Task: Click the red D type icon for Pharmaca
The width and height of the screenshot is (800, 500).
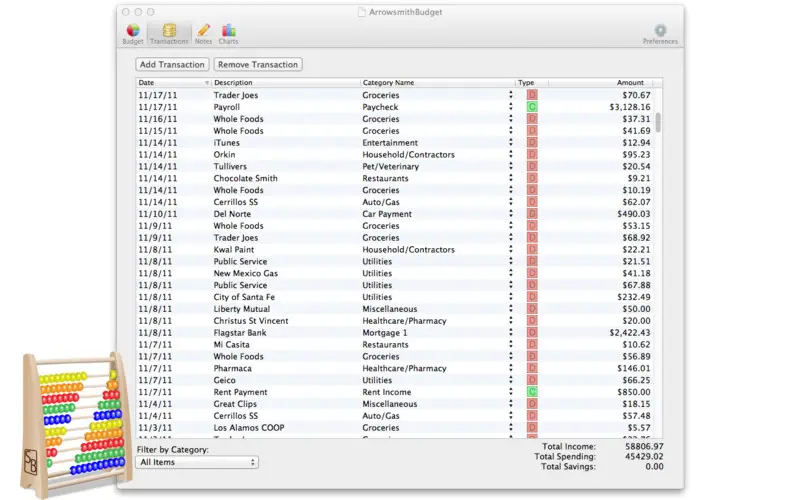Action: point(532,368)
